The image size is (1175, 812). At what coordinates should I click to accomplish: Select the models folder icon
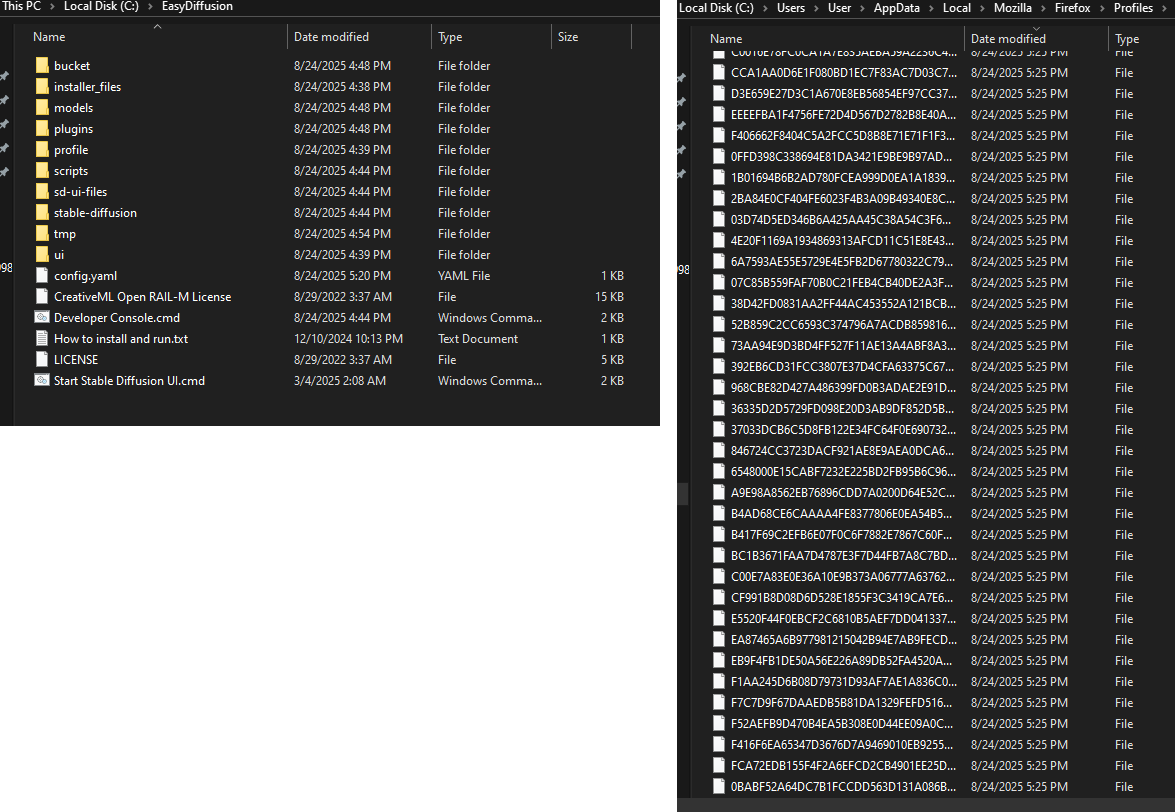pyautogui.click(x=42, y=108)
